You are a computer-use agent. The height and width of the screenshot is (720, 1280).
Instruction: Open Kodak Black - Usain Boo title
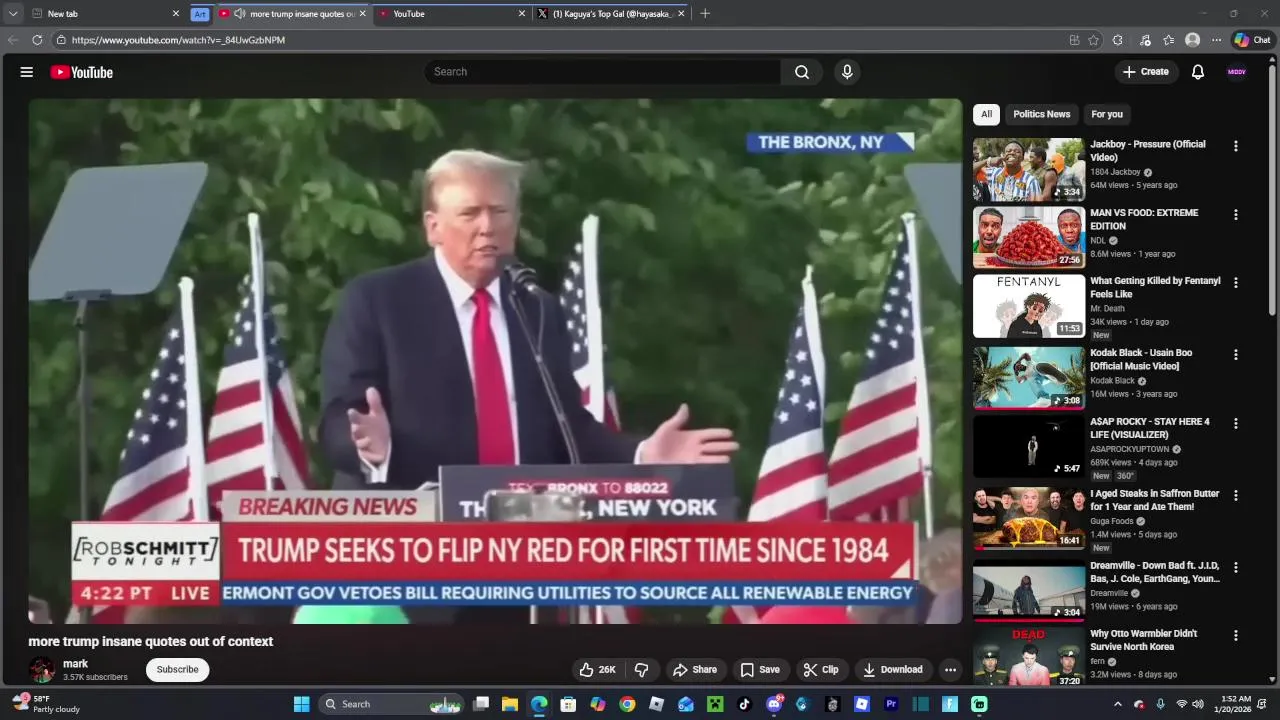pos(1141,360)
